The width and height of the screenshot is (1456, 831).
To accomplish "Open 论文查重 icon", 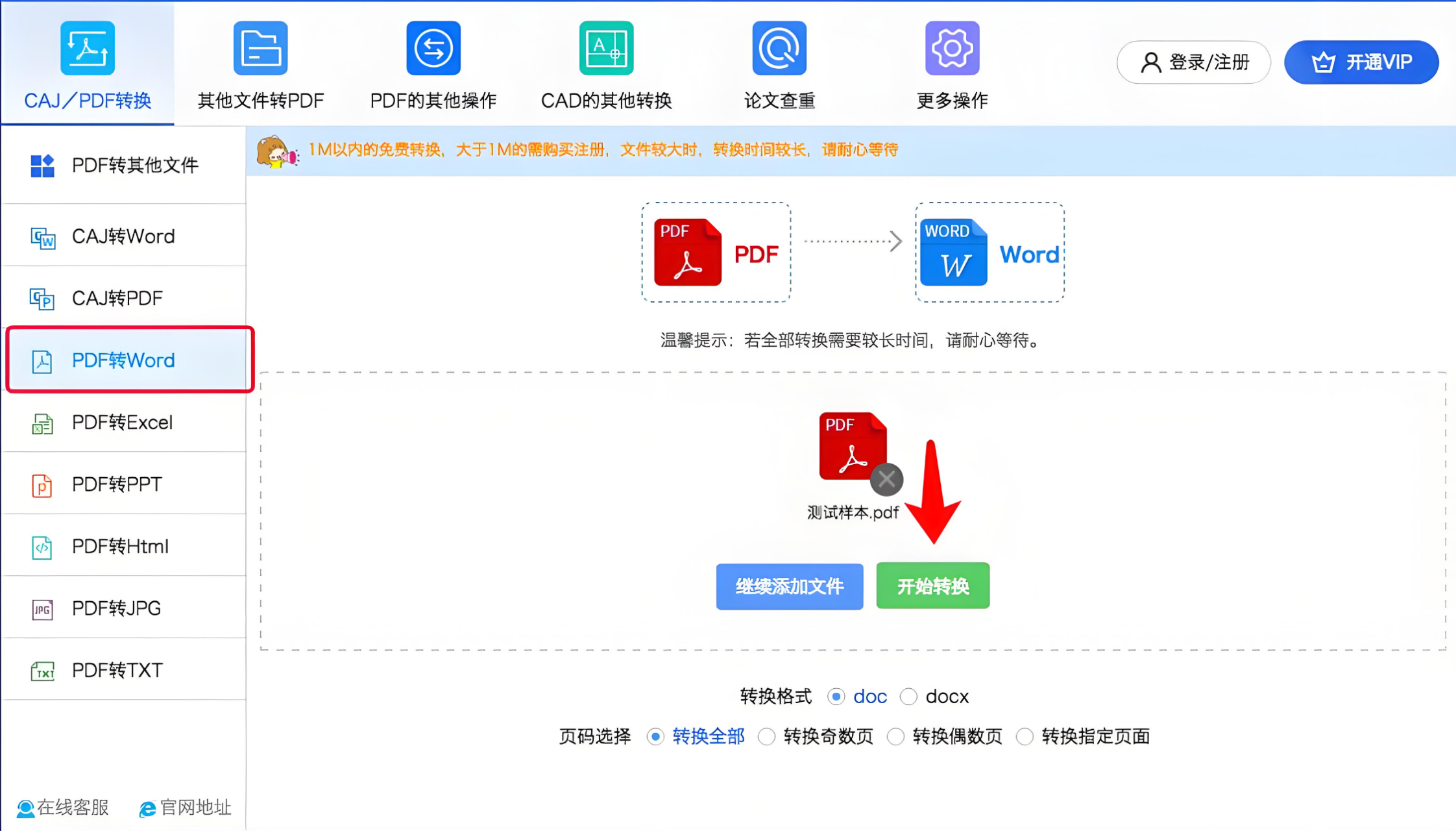I will pos(779,48).
